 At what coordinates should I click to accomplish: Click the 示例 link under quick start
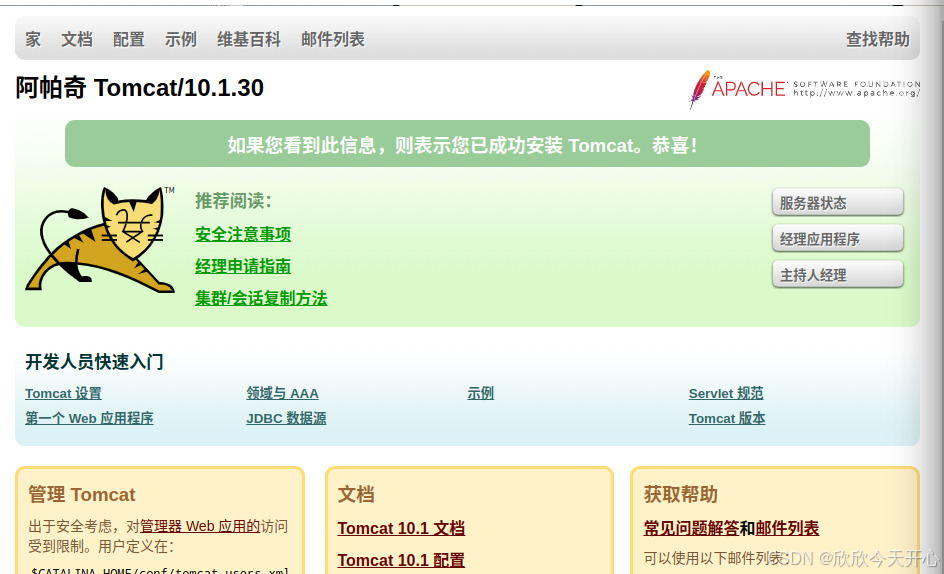(x=480, y=393)
